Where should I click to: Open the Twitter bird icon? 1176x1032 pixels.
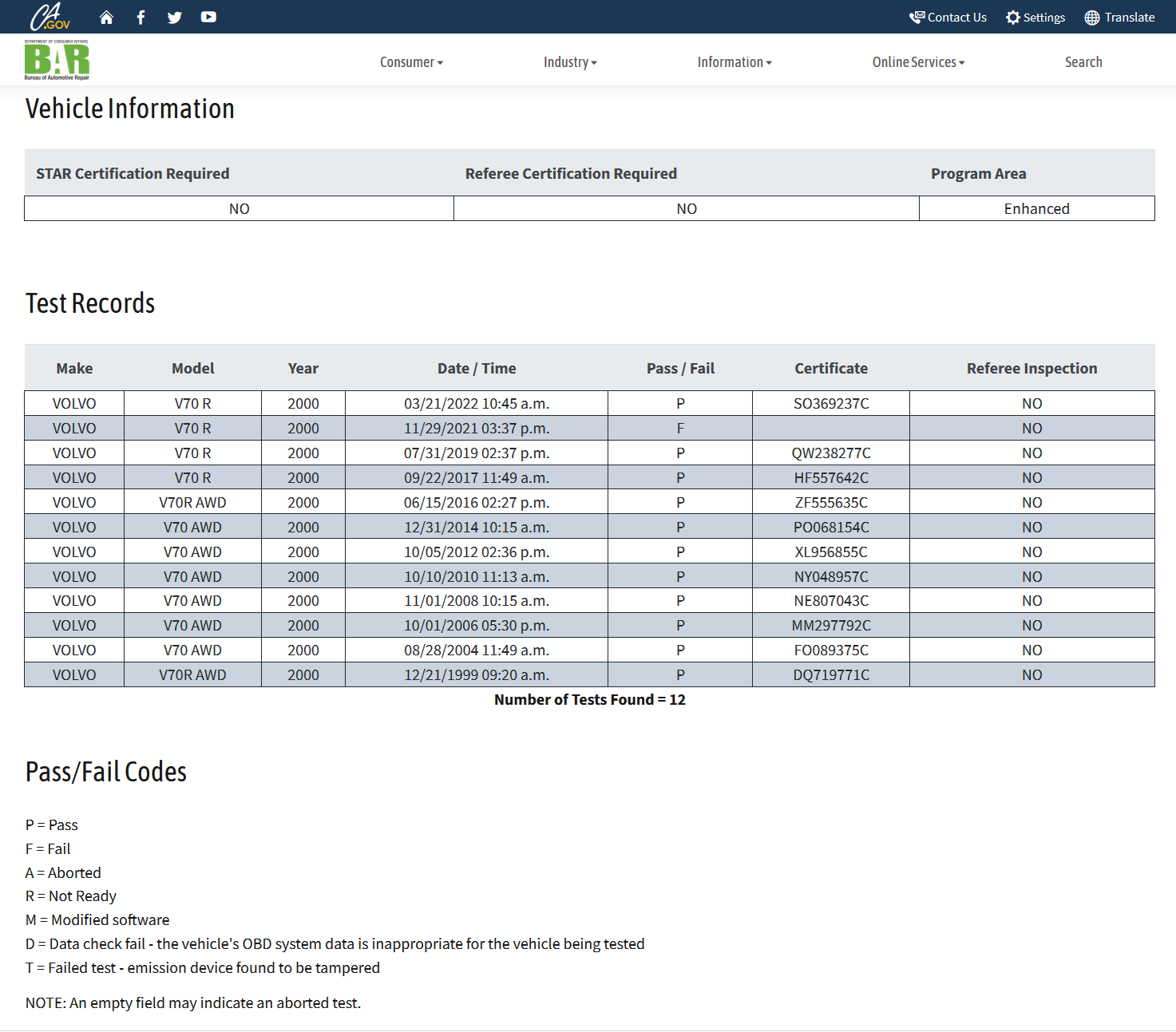pos(174,18)
